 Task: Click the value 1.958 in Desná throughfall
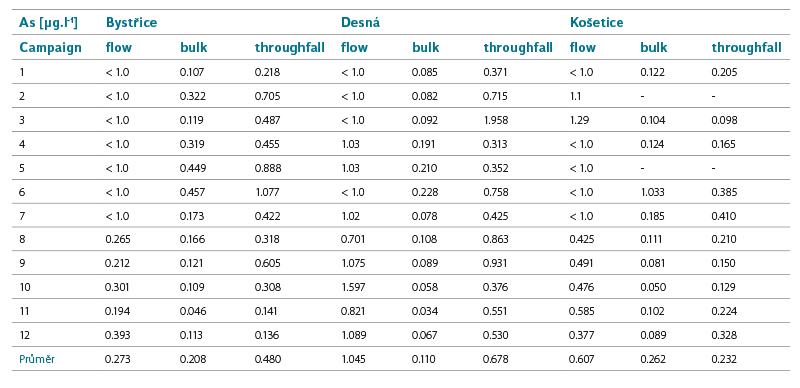(495, 120)
